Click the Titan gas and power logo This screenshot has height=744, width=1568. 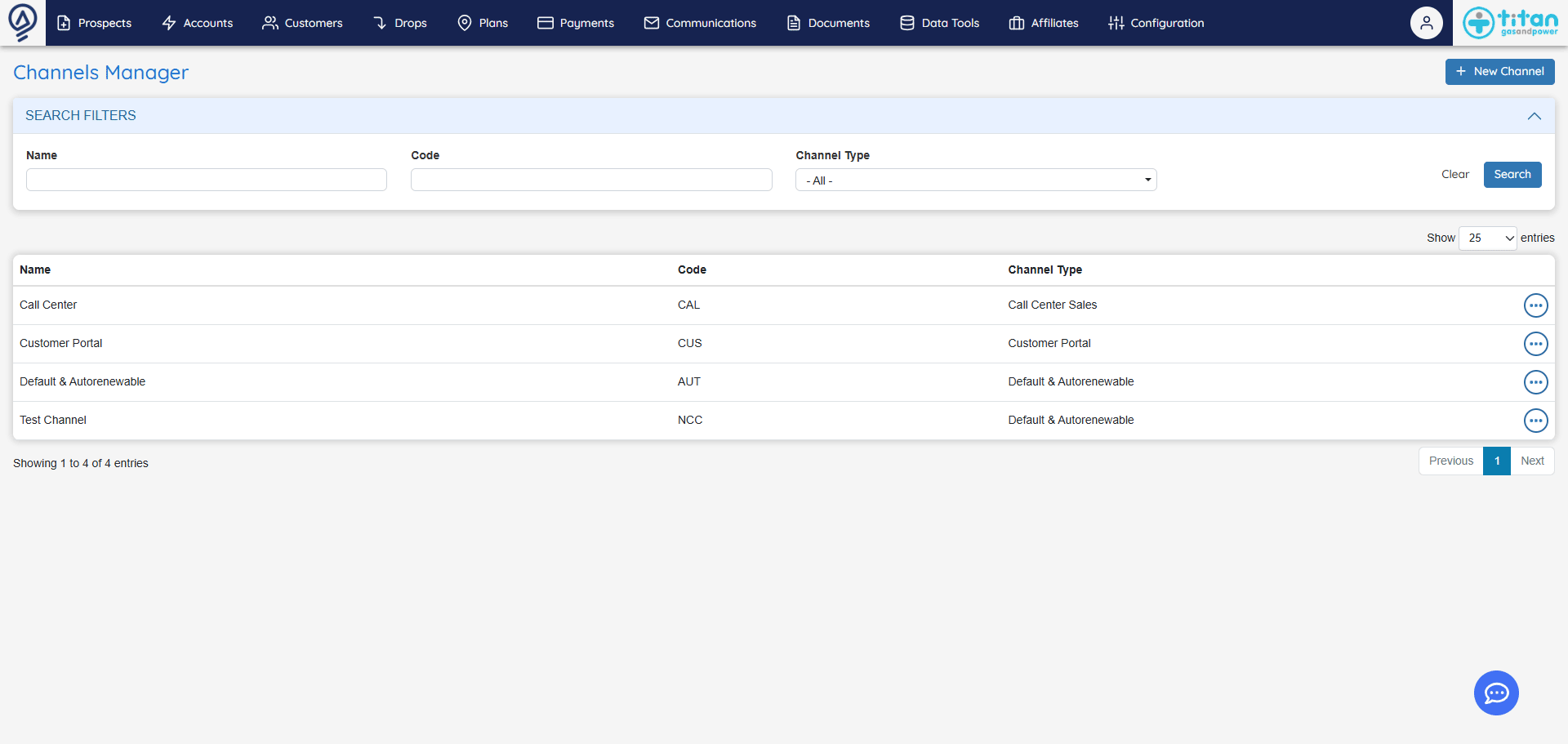1510,23
